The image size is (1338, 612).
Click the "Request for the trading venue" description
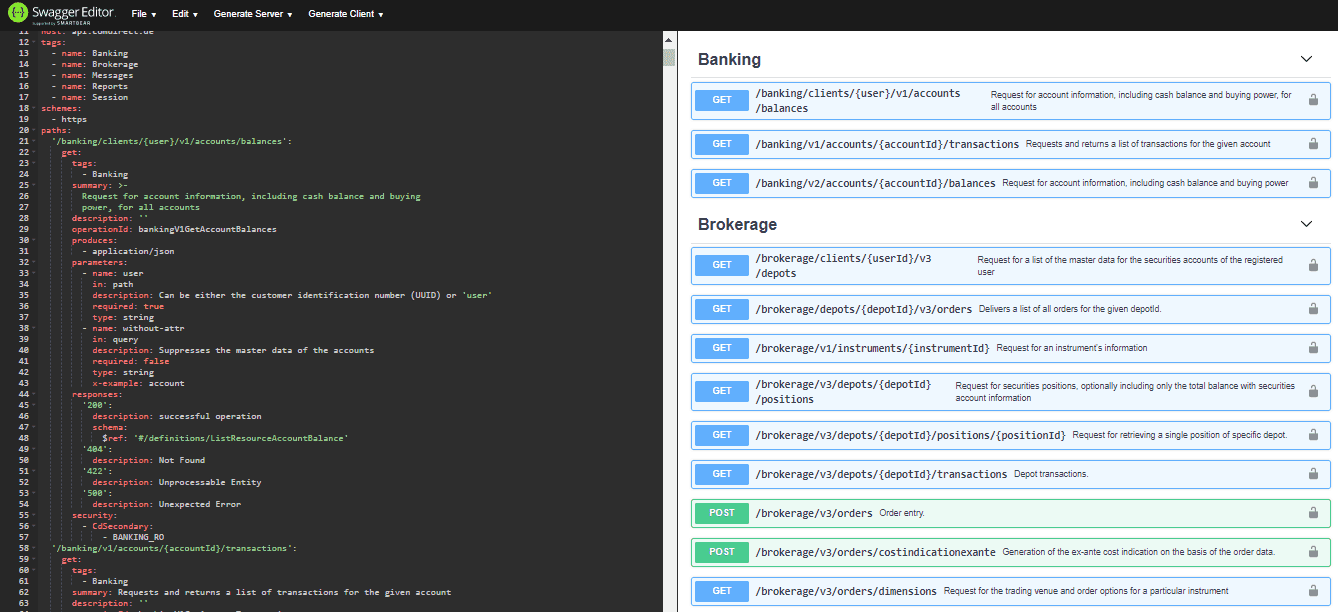(1086, 591)
